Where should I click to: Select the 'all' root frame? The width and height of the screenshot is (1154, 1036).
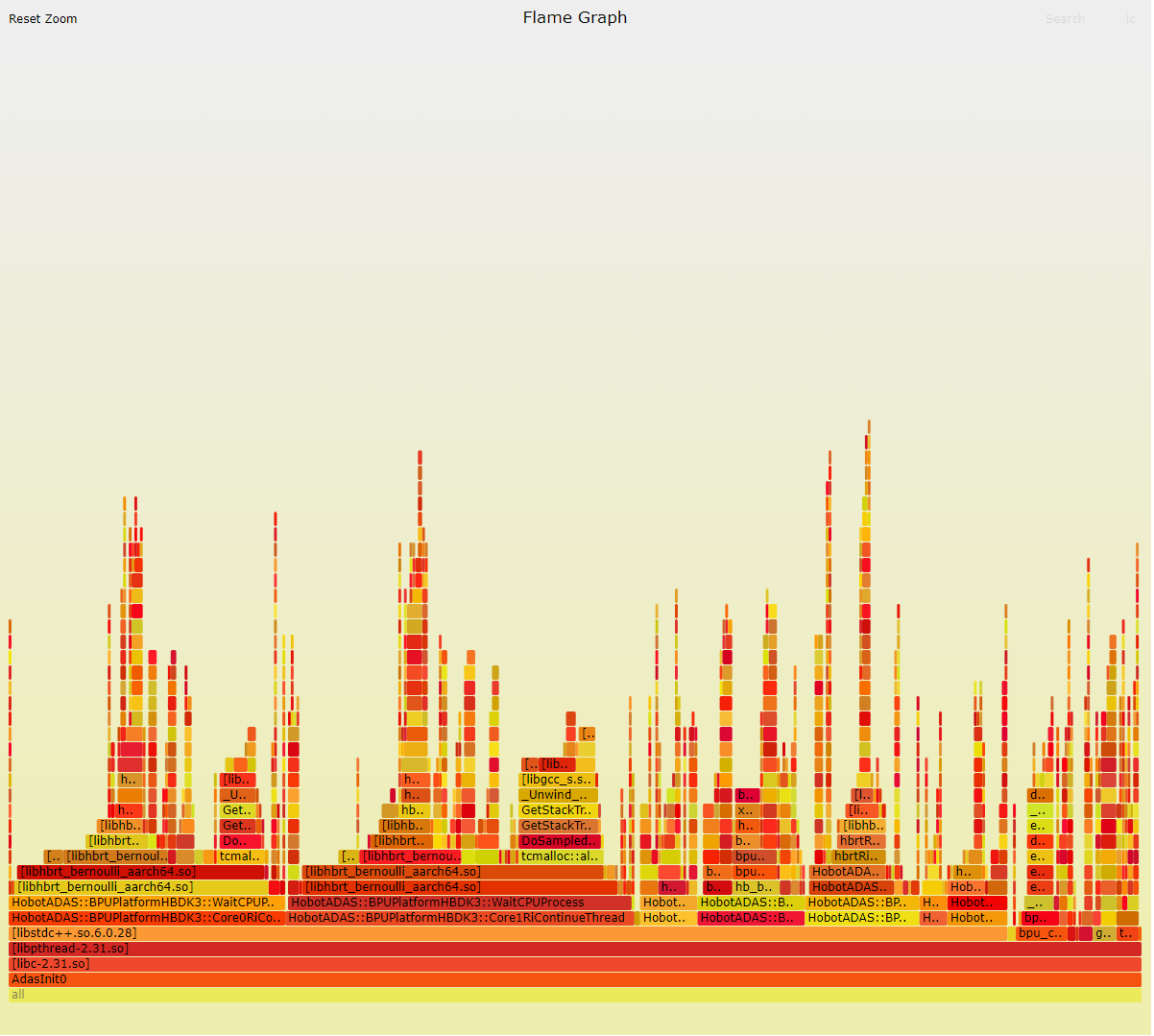[x=574, y=995]
